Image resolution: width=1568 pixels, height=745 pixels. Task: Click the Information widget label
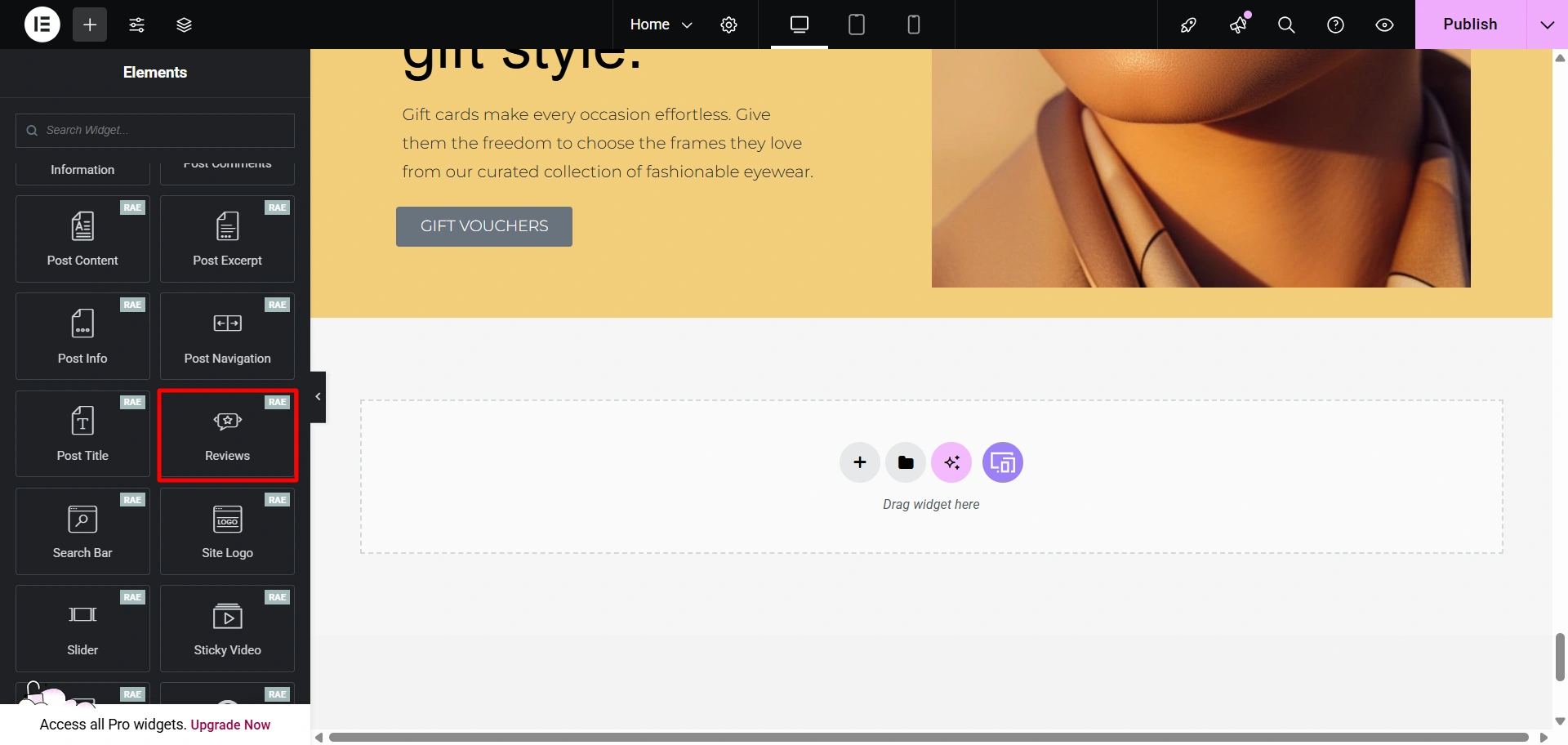pos(82,170)
